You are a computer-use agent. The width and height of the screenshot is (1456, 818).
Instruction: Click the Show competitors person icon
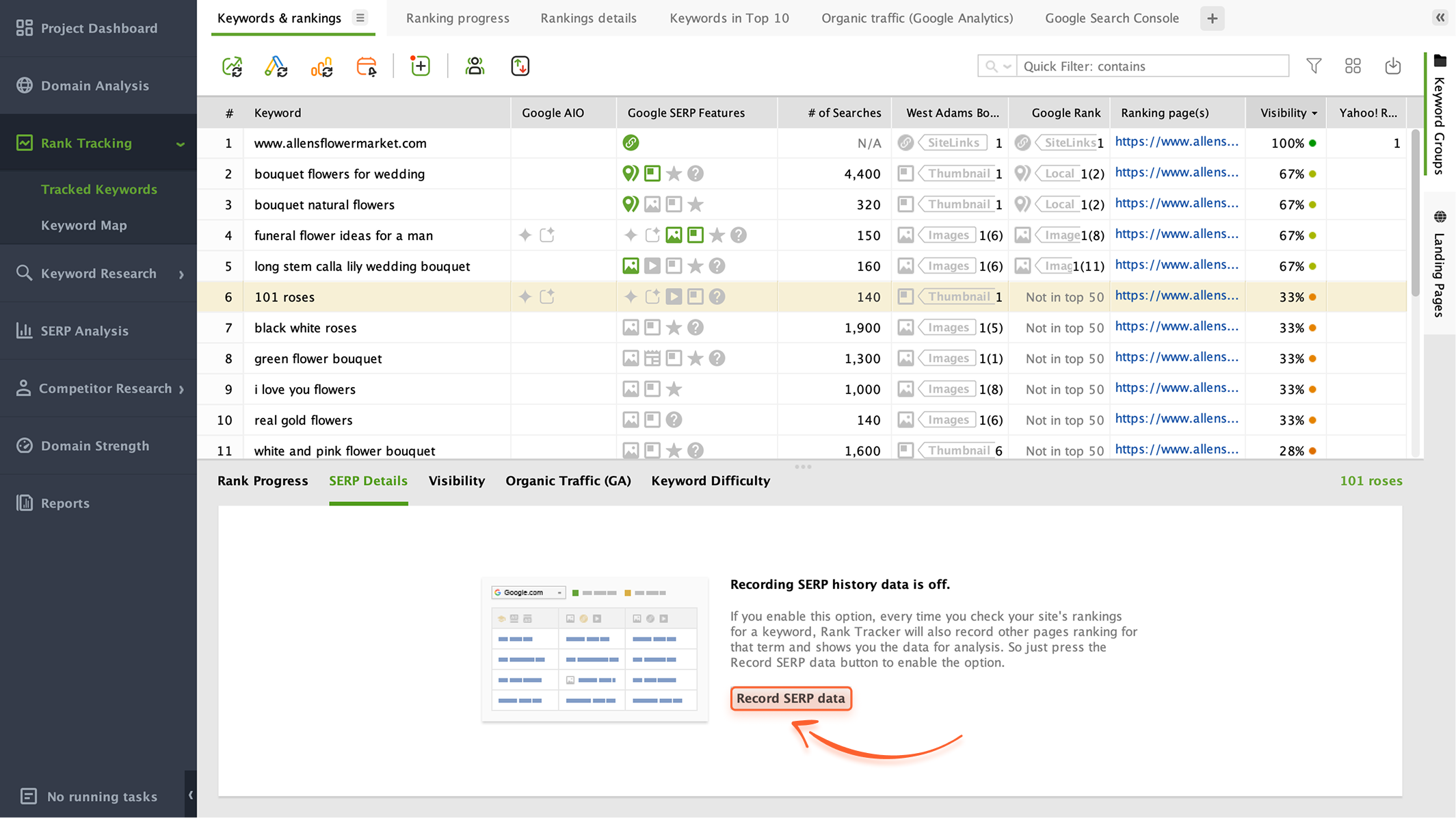475,66
